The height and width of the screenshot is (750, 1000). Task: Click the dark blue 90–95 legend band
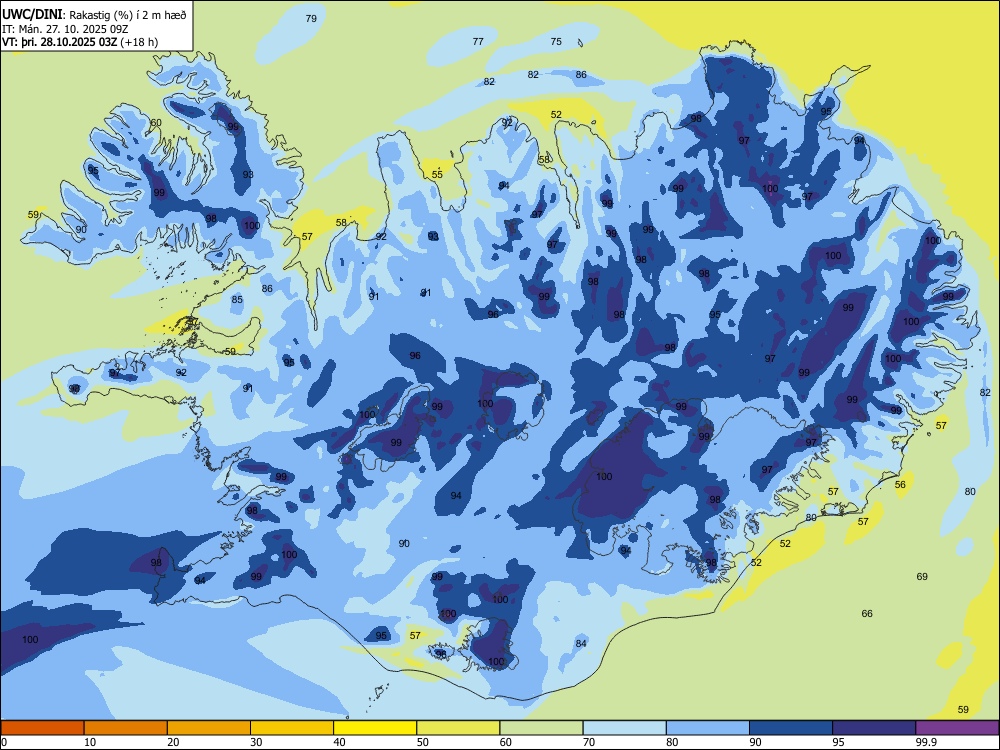pyautogui.click(x=791, y=728)
